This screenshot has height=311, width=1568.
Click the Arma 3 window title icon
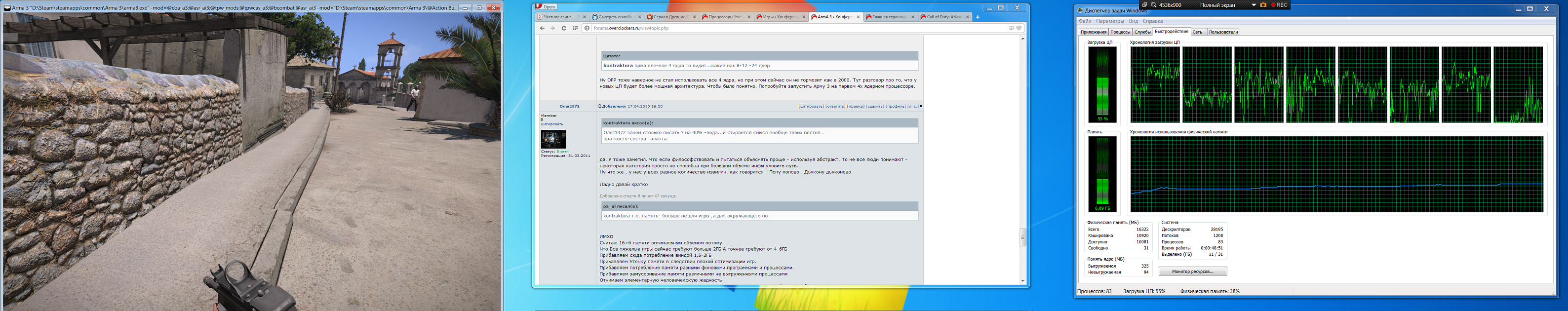click(x=7, y=8)
